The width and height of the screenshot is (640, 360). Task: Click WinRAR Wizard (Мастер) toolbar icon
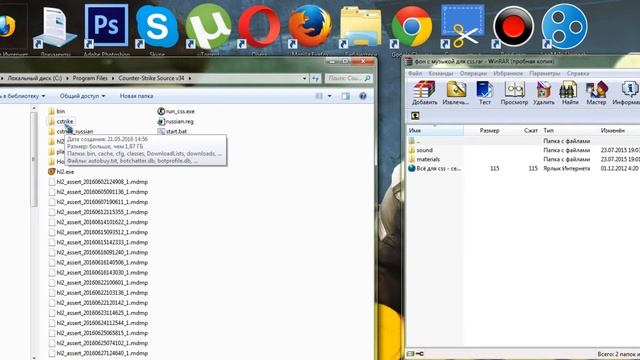click(596, 93)
